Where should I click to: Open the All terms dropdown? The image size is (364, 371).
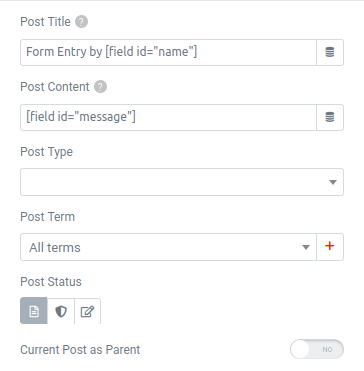click(168, 247)
